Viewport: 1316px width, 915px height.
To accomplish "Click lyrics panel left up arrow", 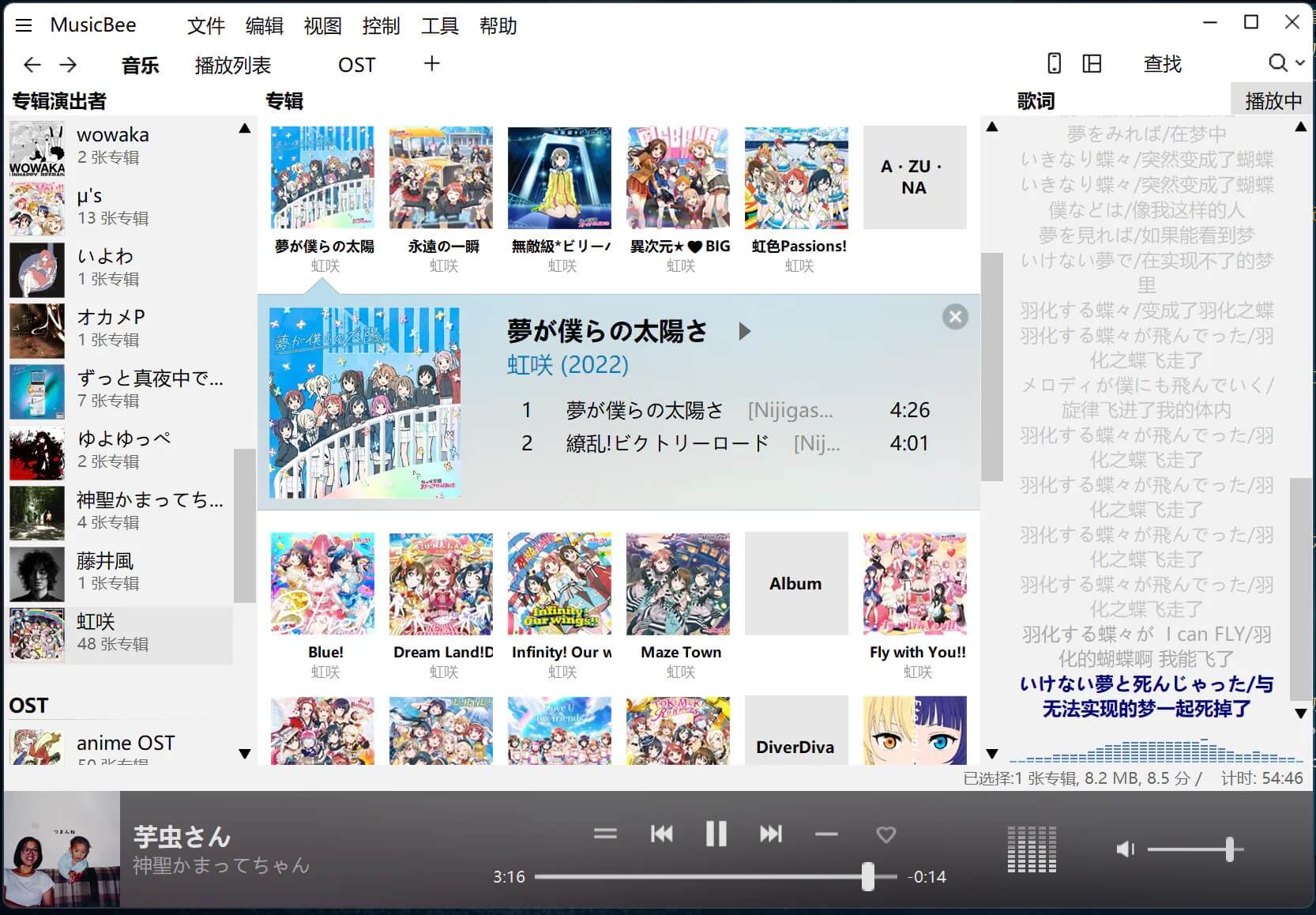I will tap(992, 127).
